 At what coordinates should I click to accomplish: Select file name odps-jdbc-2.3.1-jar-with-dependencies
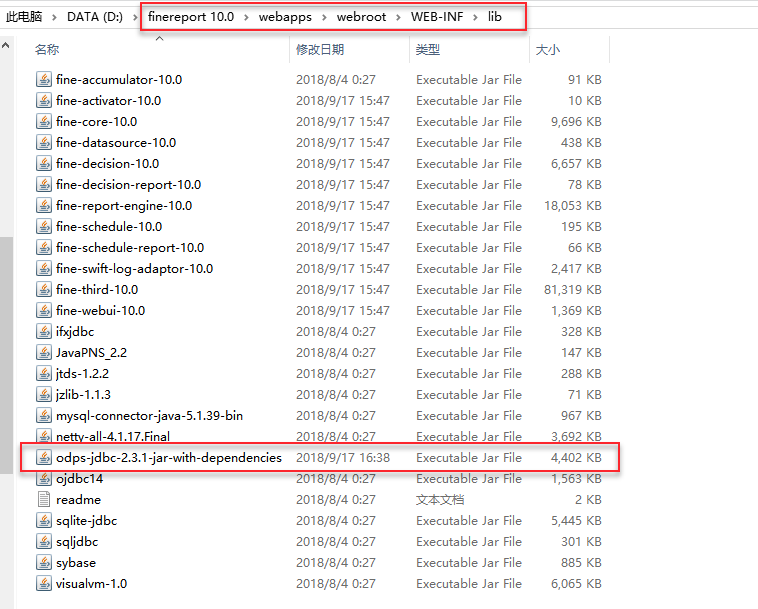(x=169, y=458)
